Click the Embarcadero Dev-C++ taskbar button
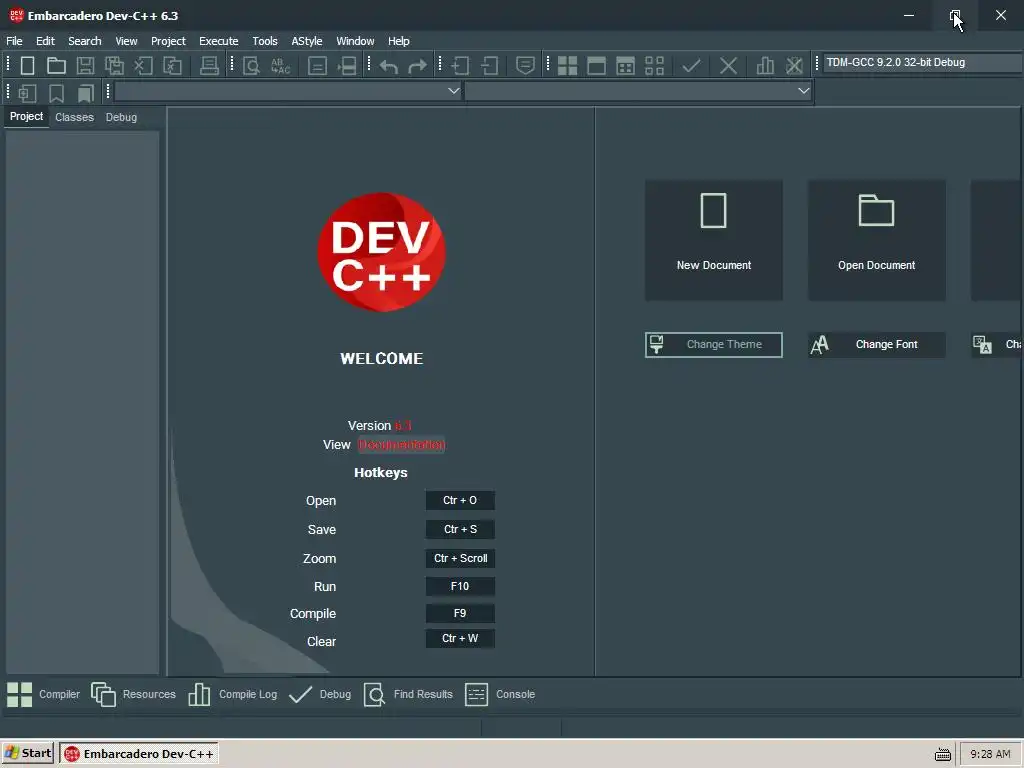 click(x=139, y=754)
